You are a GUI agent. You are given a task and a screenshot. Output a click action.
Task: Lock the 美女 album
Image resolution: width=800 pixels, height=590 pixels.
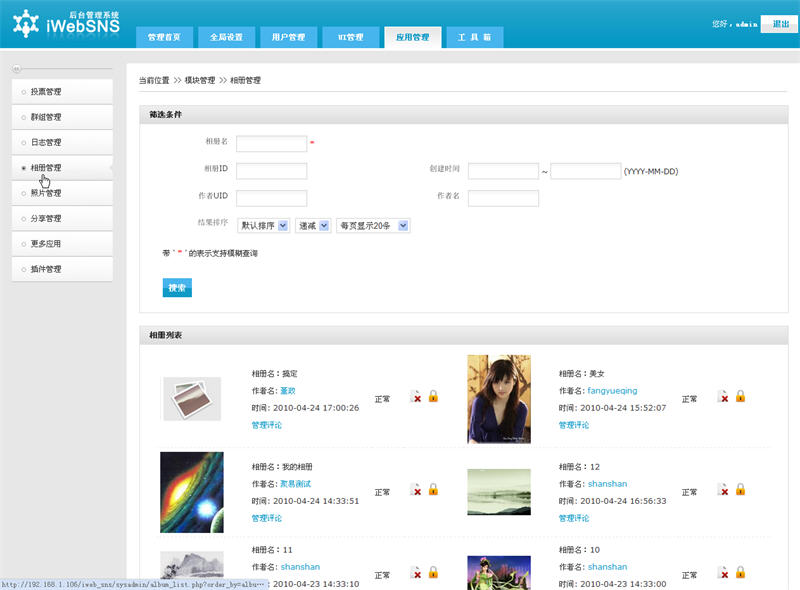(740, 396)
